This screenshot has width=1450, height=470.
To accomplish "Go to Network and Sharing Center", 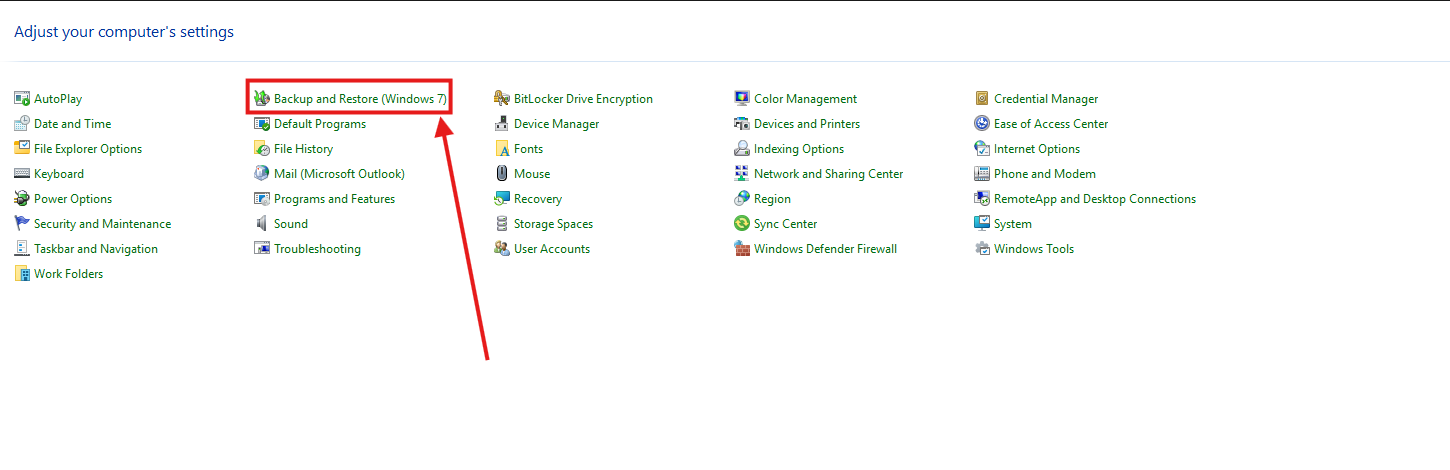I will [x=828, y=174].
